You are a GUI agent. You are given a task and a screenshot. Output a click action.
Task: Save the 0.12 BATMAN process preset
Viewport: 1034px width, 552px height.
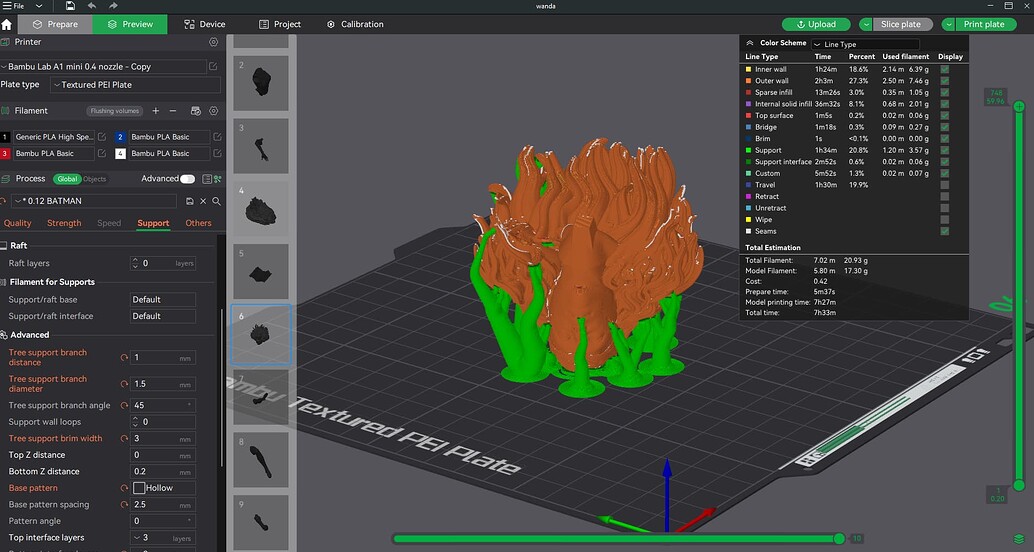190,201
